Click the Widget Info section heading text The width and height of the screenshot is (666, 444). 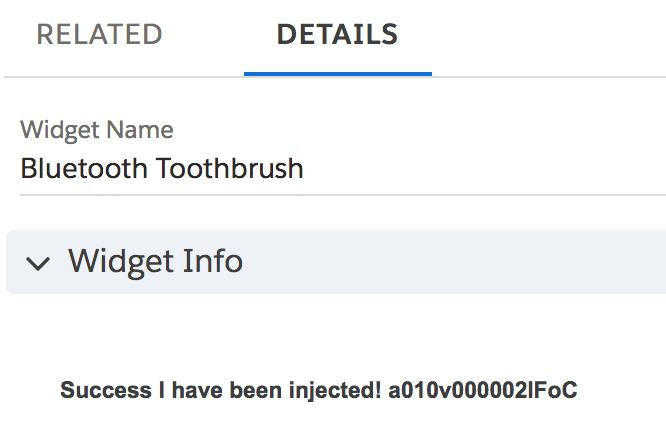pos(155,262)
